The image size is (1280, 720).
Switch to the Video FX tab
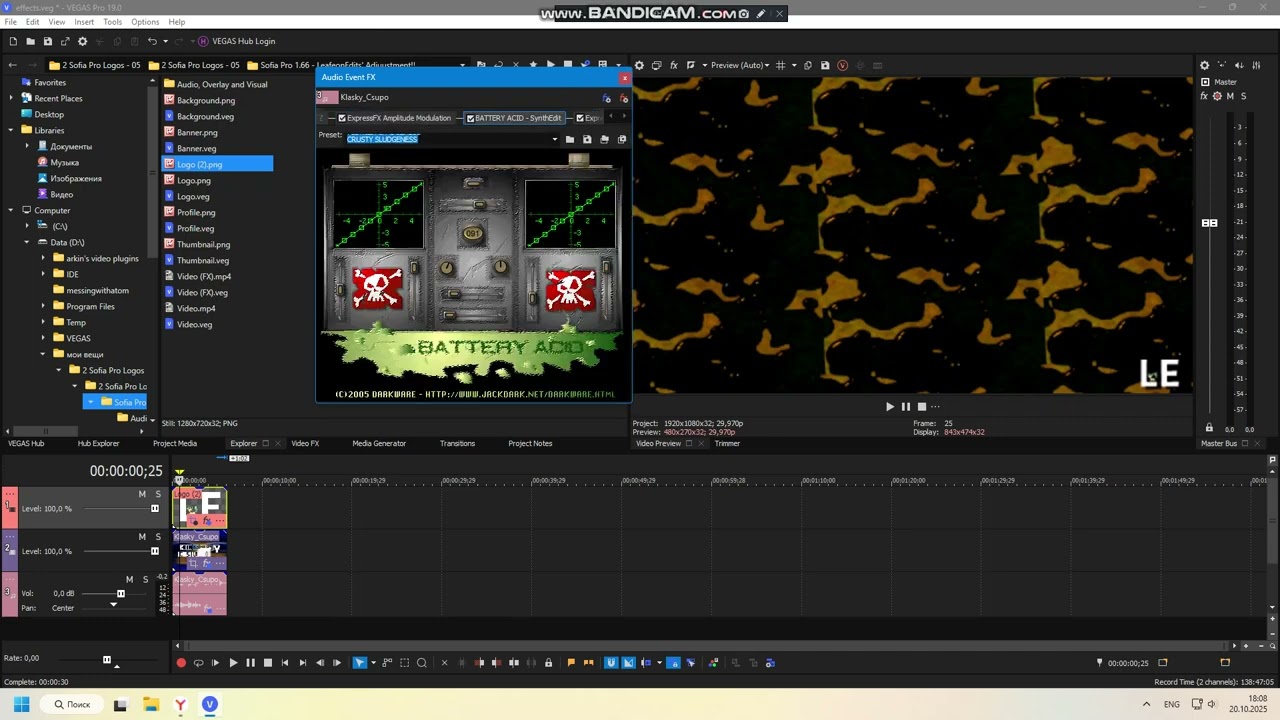coord(305,443)
